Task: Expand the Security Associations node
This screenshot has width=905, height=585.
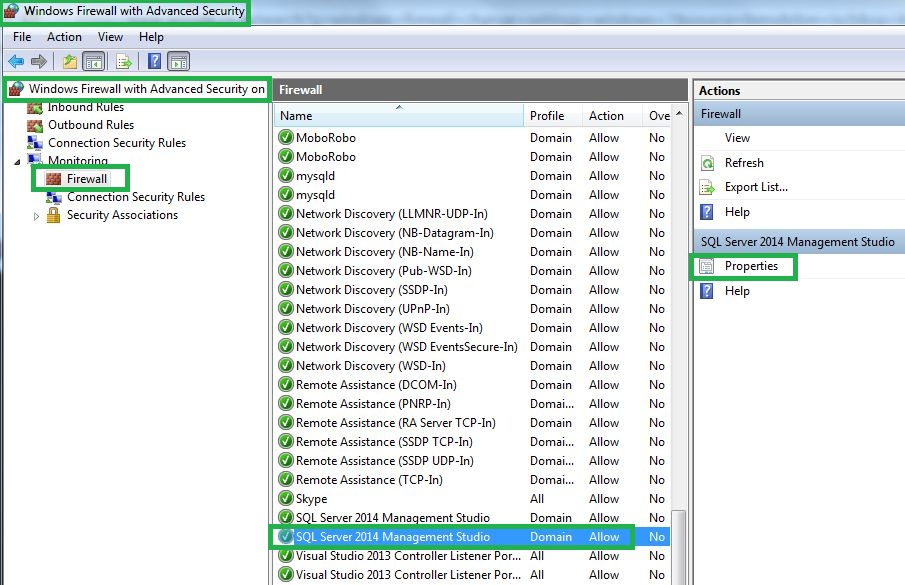Action: coord(37,215)
